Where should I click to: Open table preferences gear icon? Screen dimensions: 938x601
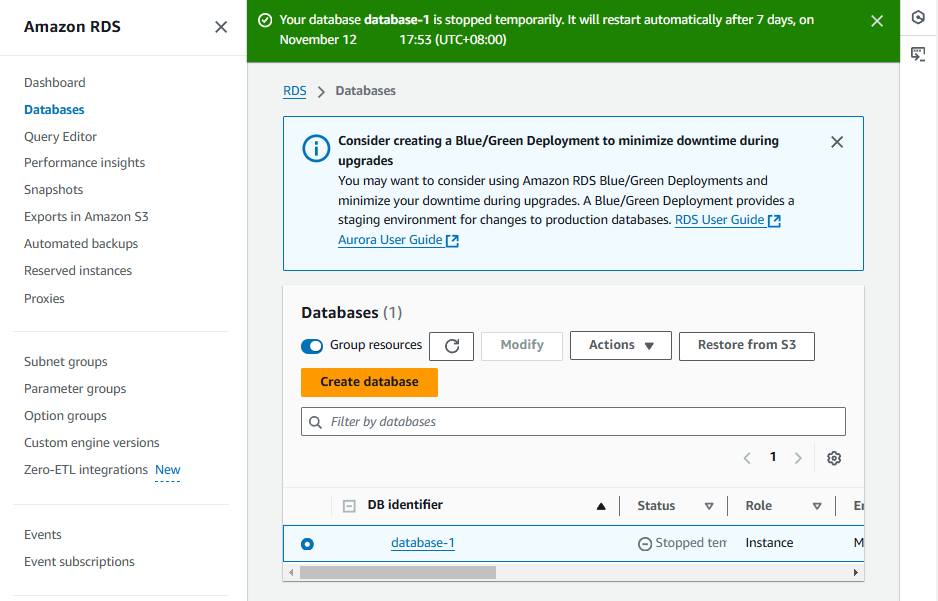click(x=834, y=458)
